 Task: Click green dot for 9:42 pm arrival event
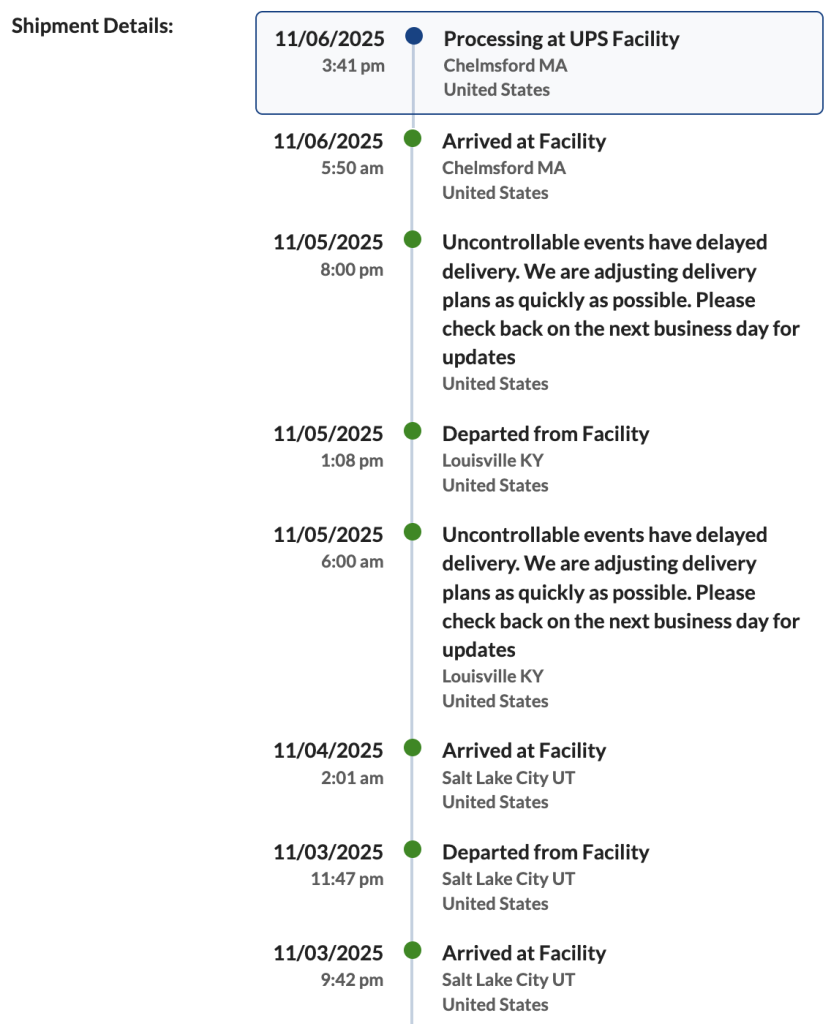412,951
